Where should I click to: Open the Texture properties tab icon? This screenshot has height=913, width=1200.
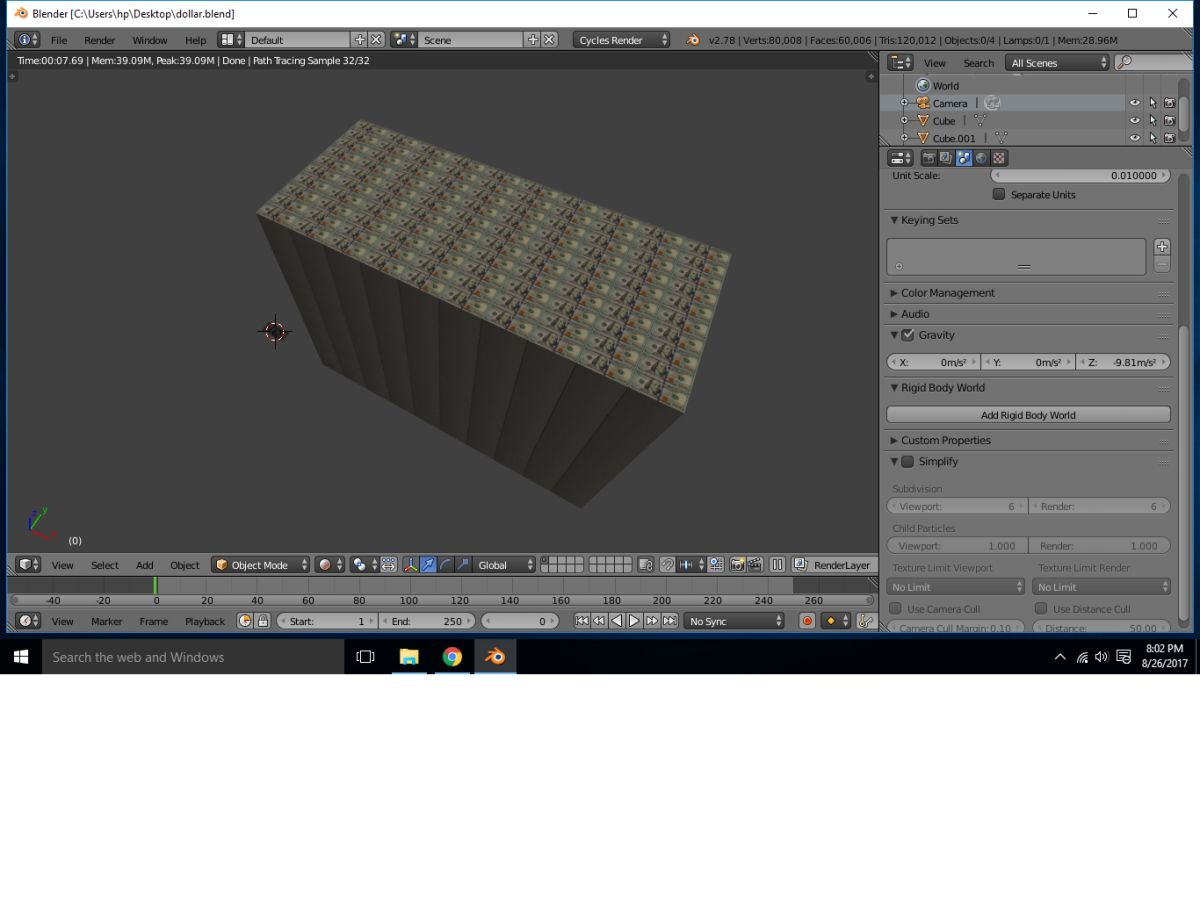(x=999, y=158)
